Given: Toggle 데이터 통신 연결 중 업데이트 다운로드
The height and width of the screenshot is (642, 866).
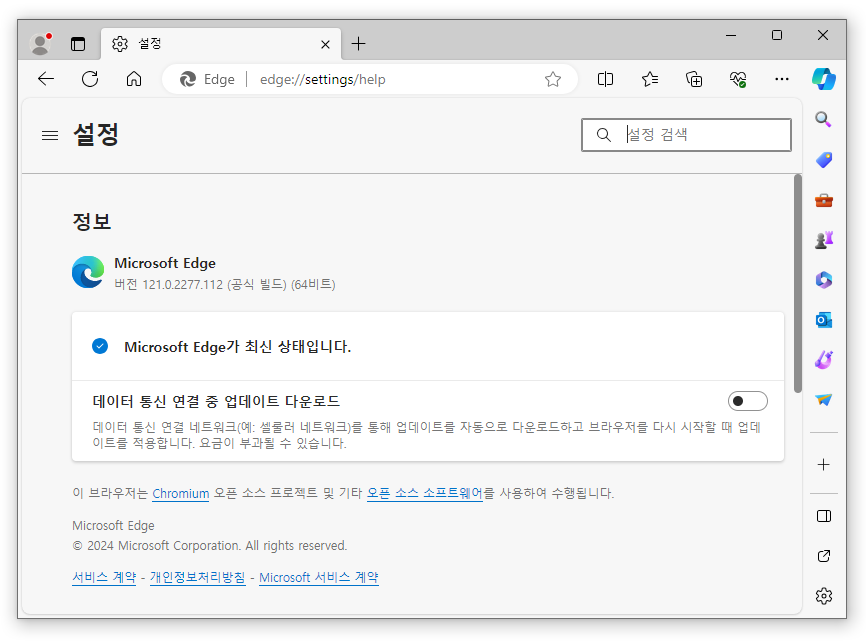Looking at the screenshot, I should [x=747, y=401].
